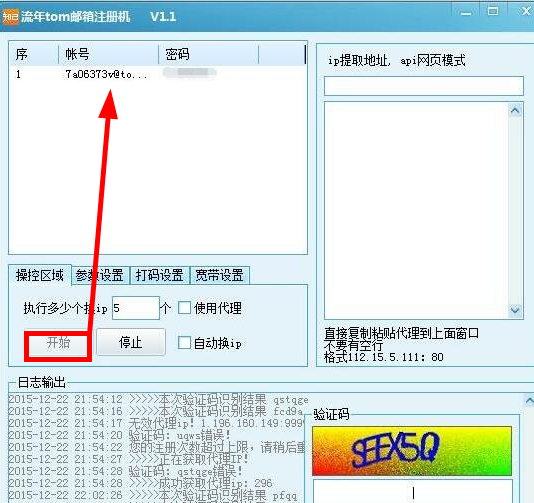The image size is (534, 503).
Task: Select the 操控区域 tab
Action: pos(40,275)
